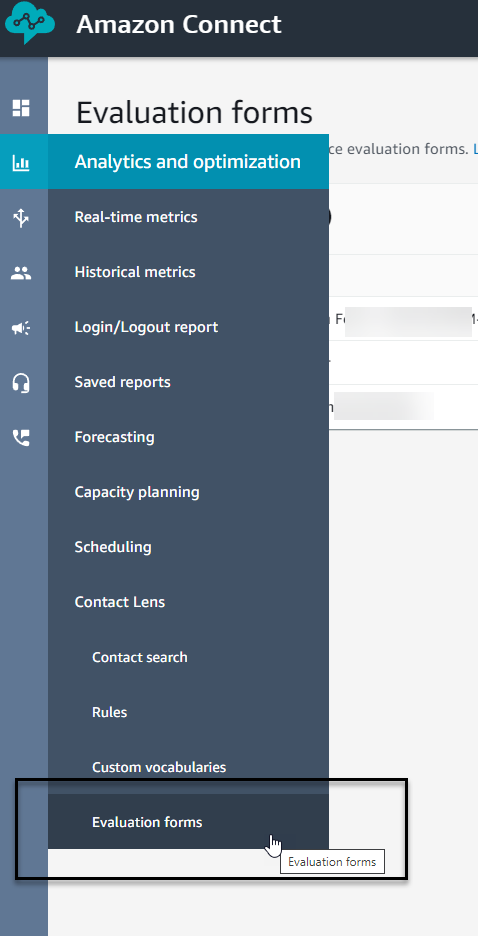
Task: Open the Headset agent sidebar icon
Action: click(x=21, y=383)
